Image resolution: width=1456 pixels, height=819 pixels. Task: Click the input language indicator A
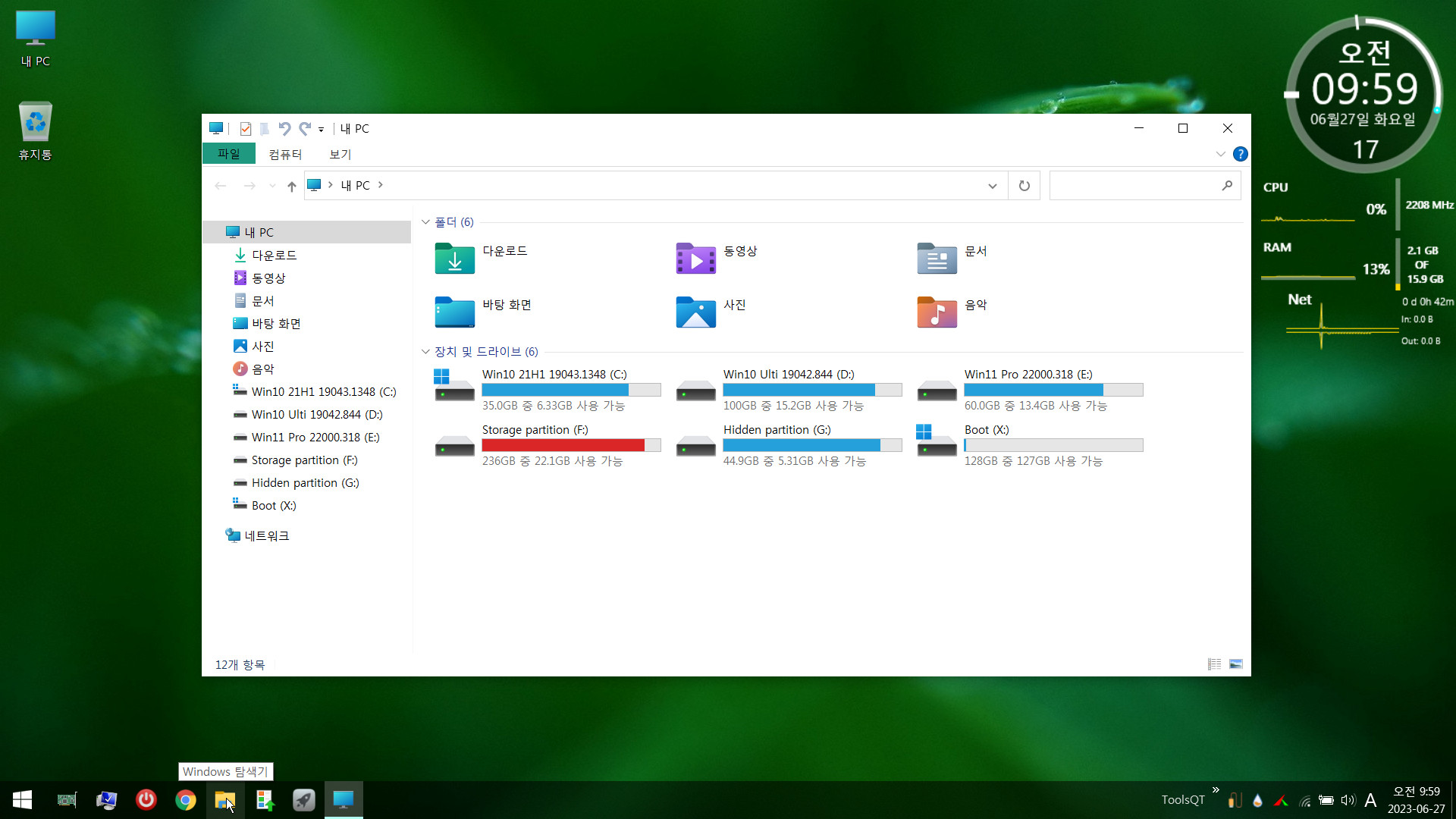coord(1370,800)
